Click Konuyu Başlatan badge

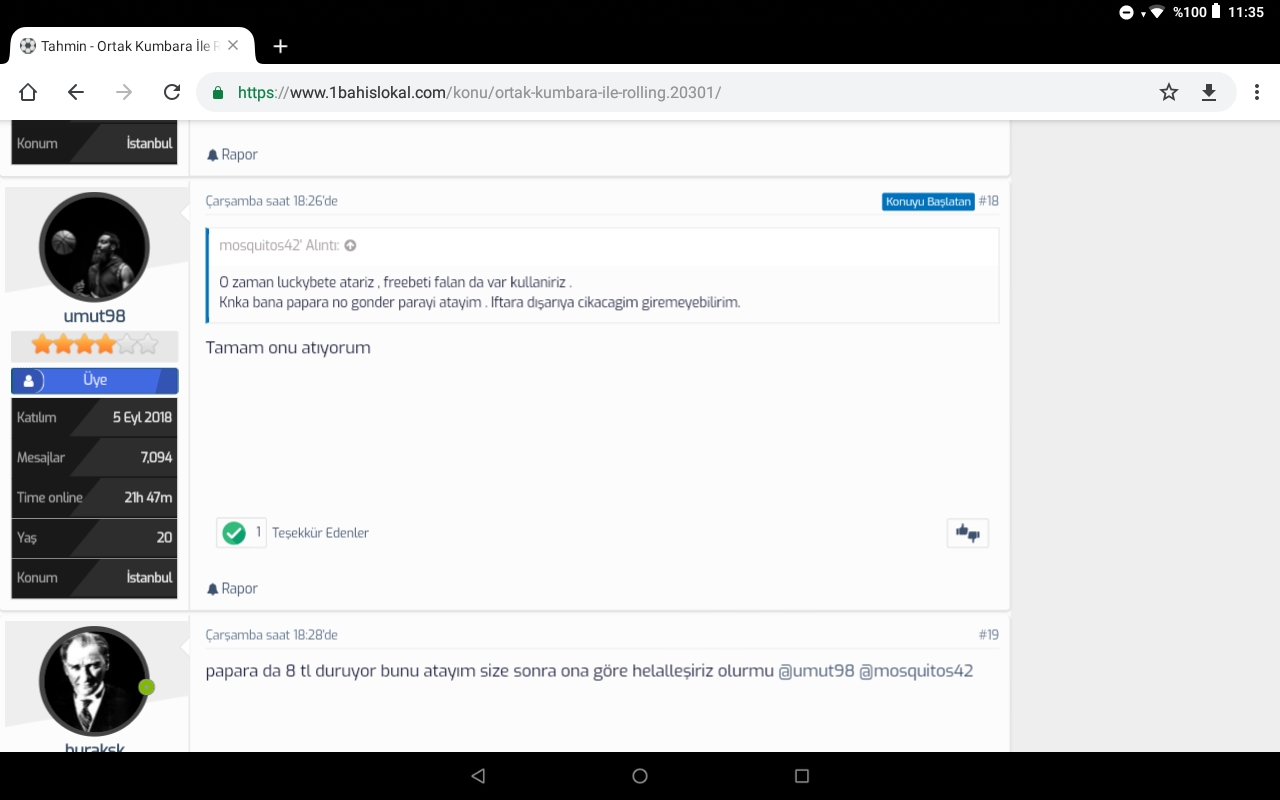928,201
